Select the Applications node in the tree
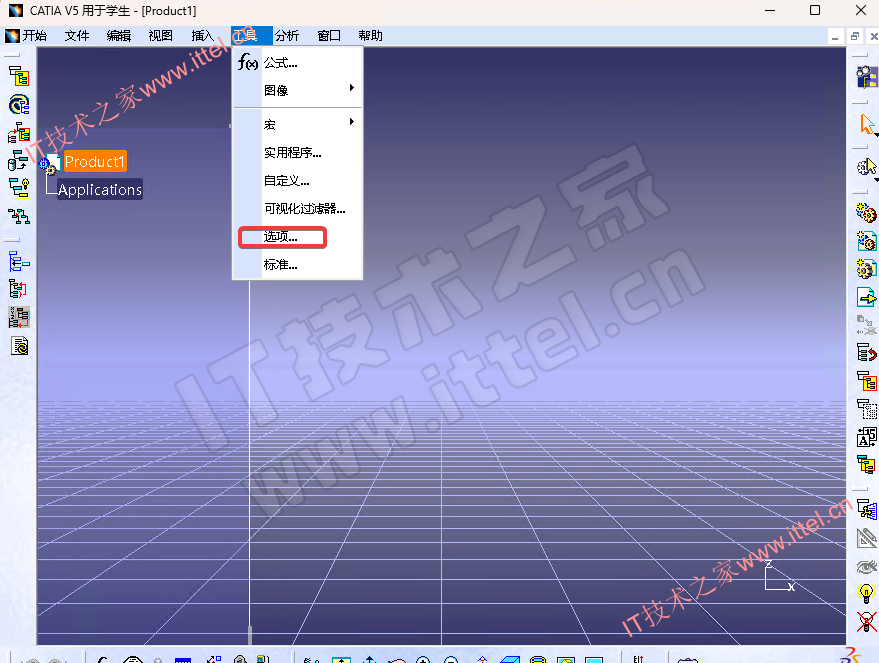The height and width of the screenshot is (663, 879). 100,189
